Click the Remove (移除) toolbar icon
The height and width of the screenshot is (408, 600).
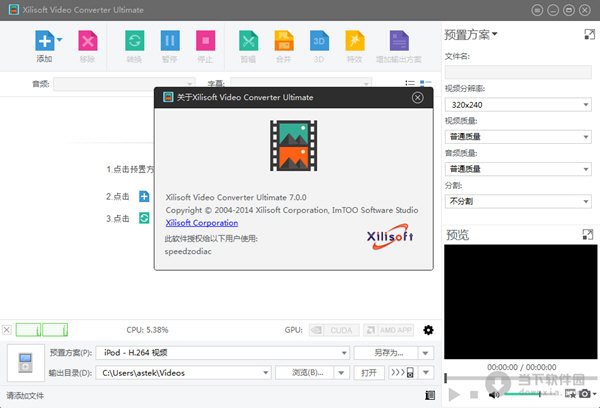coord(88,41)
